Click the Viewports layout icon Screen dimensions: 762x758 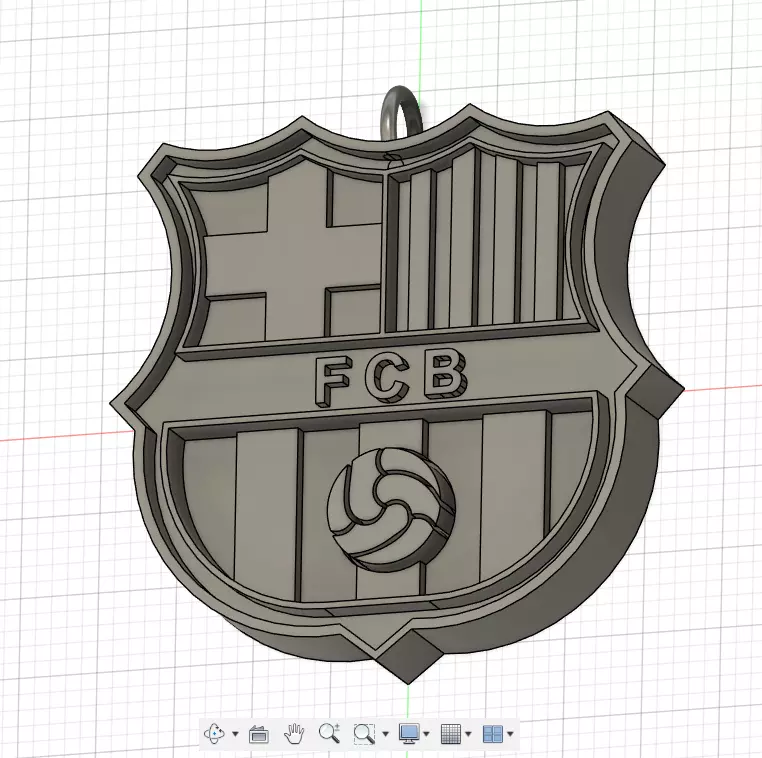(x=493, y=734)
